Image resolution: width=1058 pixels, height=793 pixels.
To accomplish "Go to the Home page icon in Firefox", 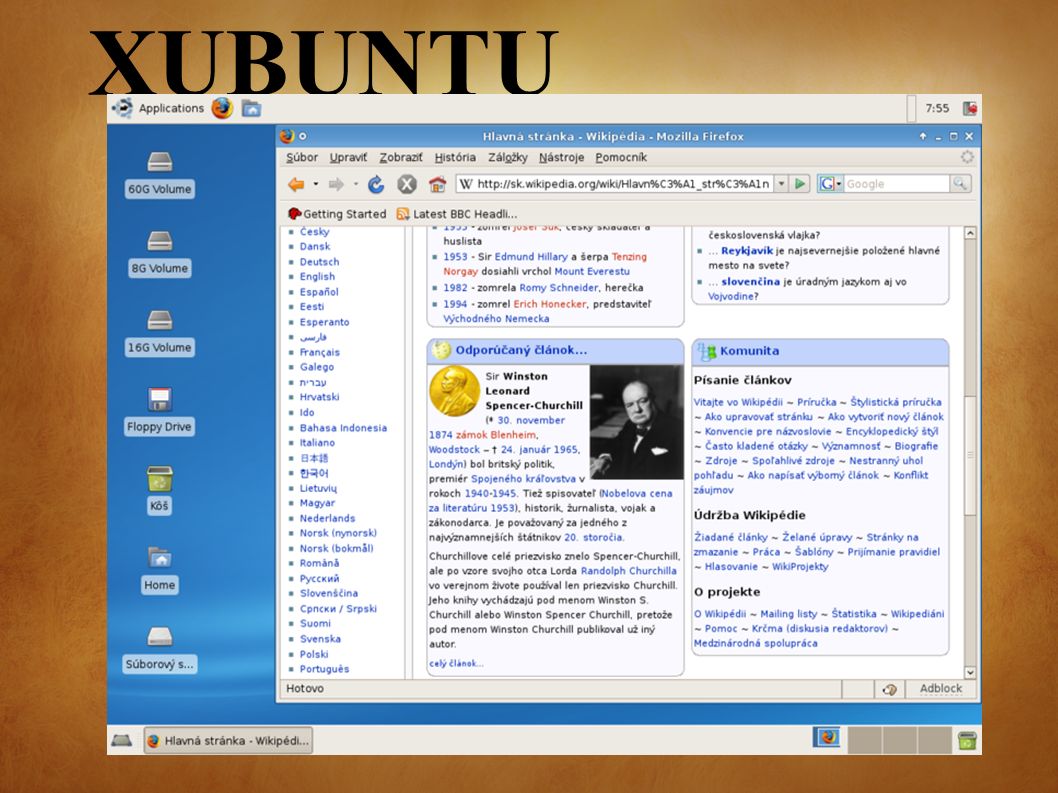I will point(437,184).
